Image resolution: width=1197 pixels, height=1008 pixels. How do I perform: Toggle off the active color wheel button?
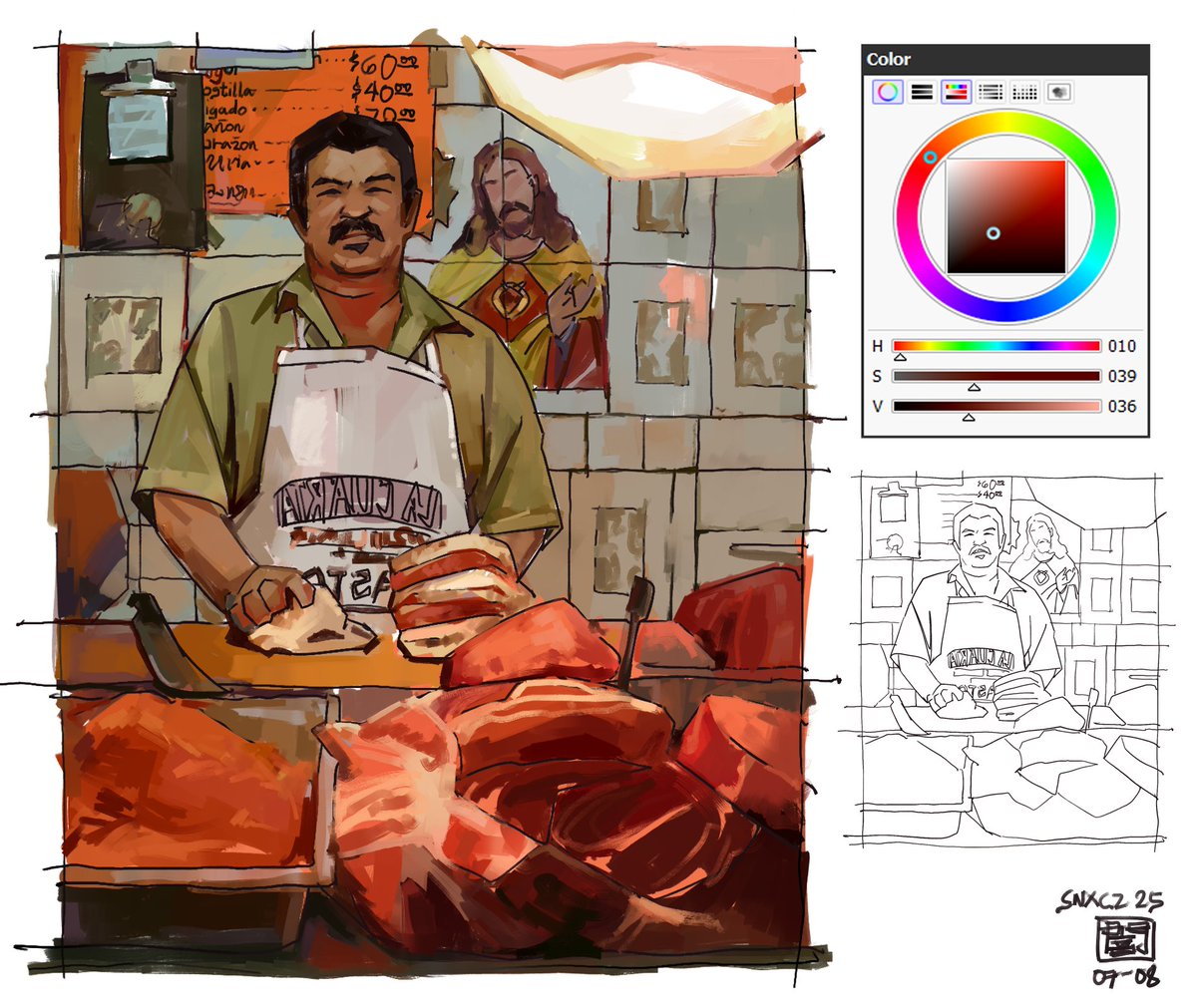tap(888, 92)
